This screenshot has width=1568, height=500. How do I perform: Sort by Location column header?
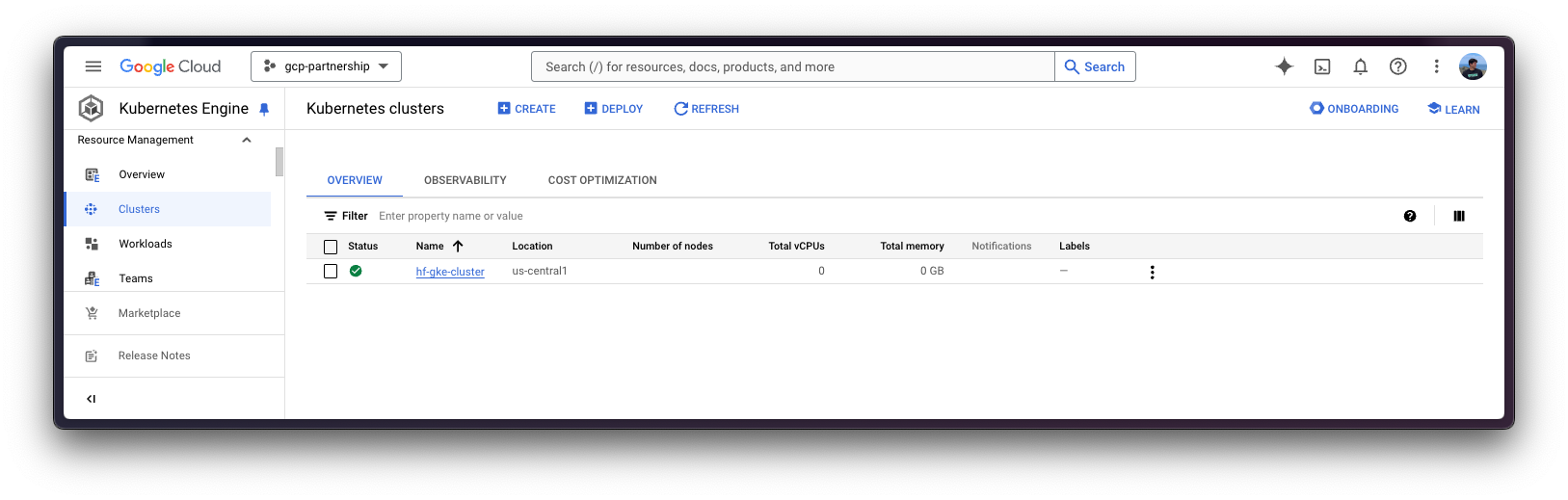(532, 247)
